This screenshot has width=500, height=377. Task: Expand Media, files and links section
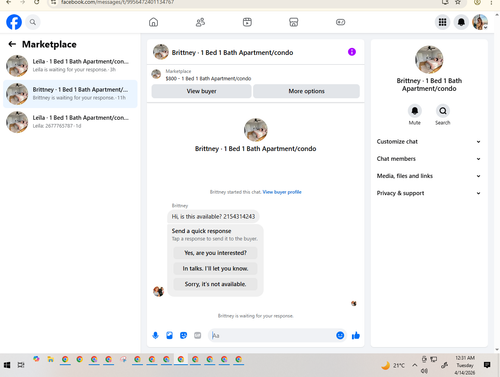click(429, 176)
